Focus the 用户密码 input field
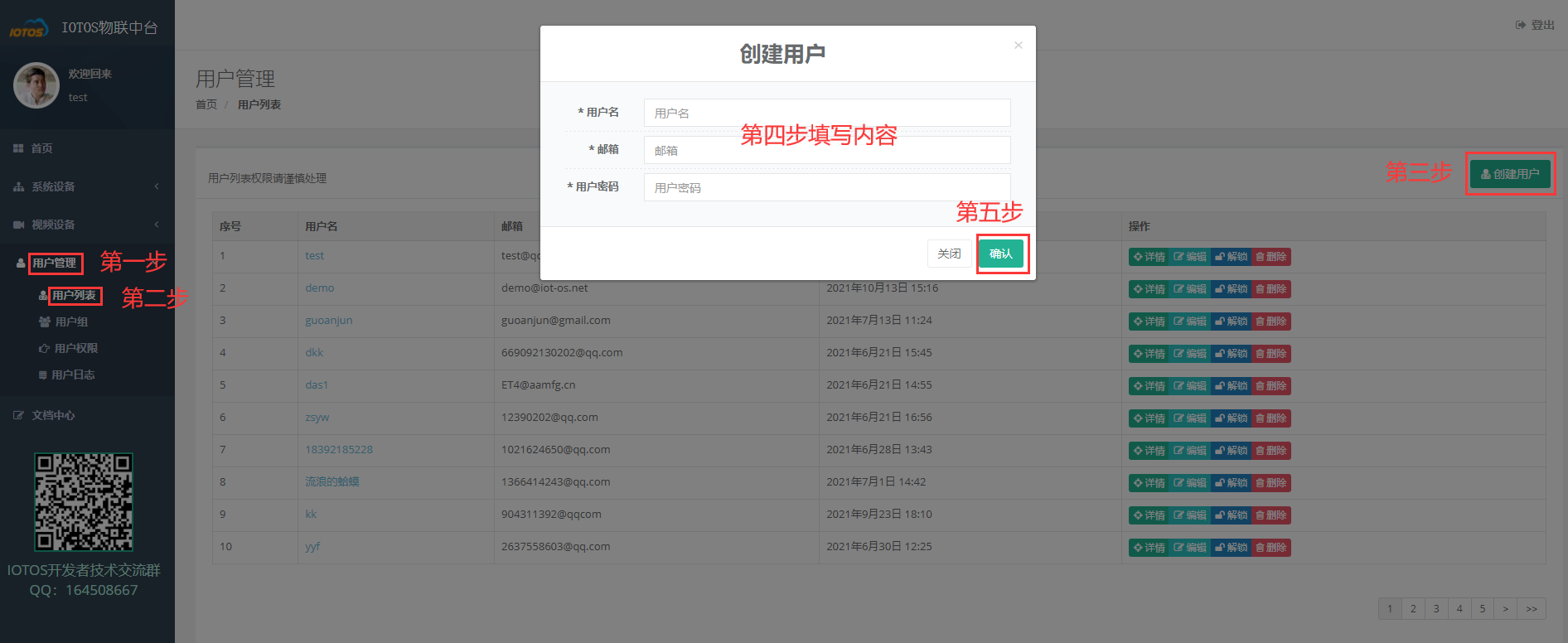This screenshot has height=643, width=1568. point(827,187)
